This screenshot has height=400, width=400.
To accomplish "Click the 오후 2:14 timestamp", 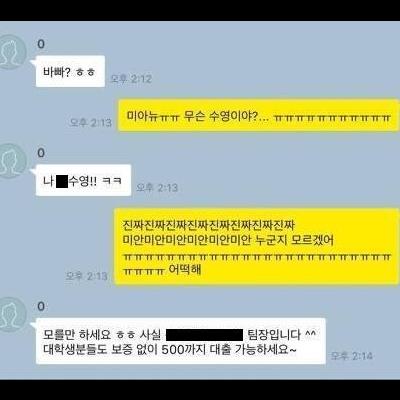I will [x=351, y=356].
